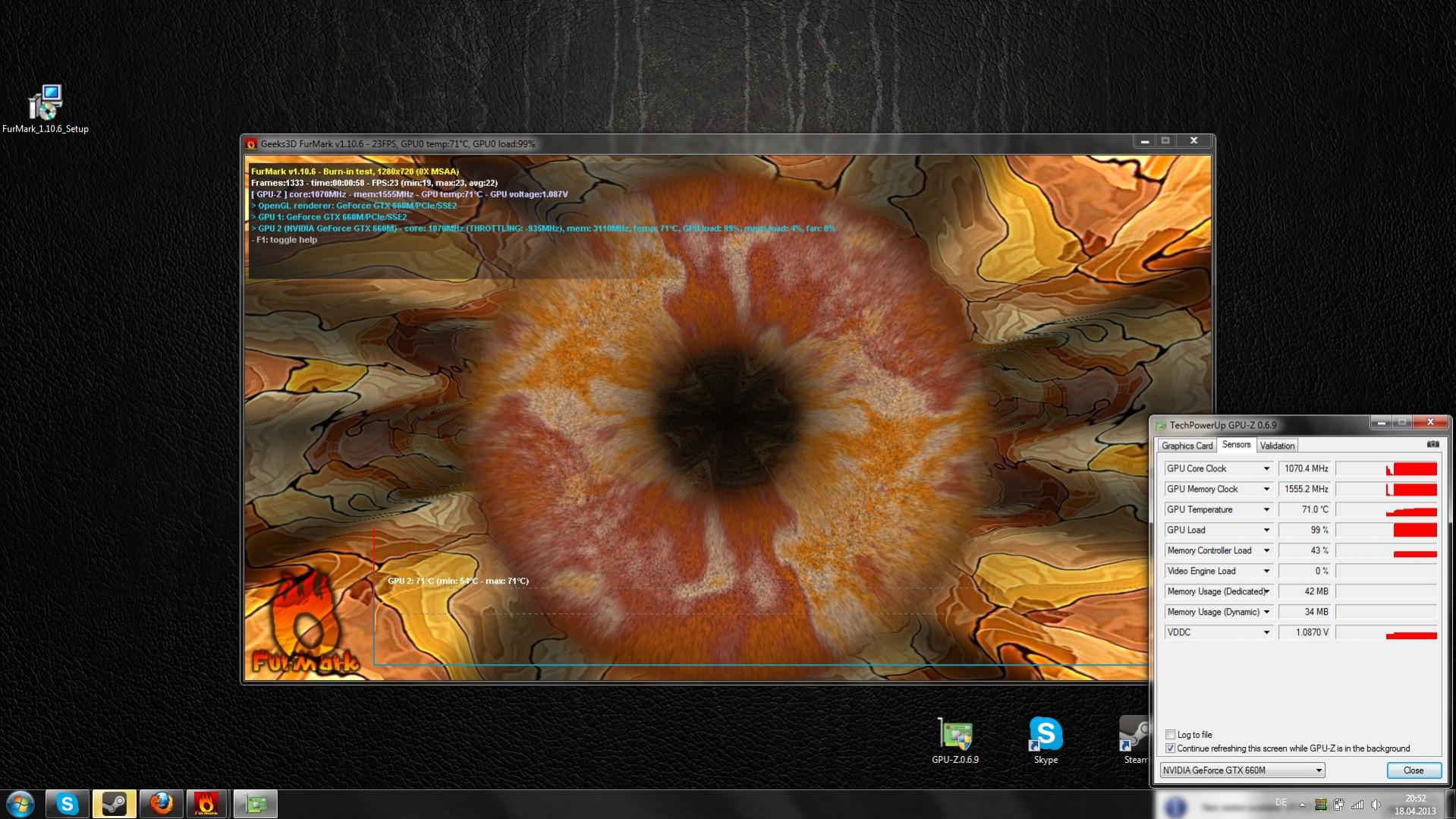Open NVIDIA GeForce GTX 660M GPU selector

click(x=1242, y=770)
